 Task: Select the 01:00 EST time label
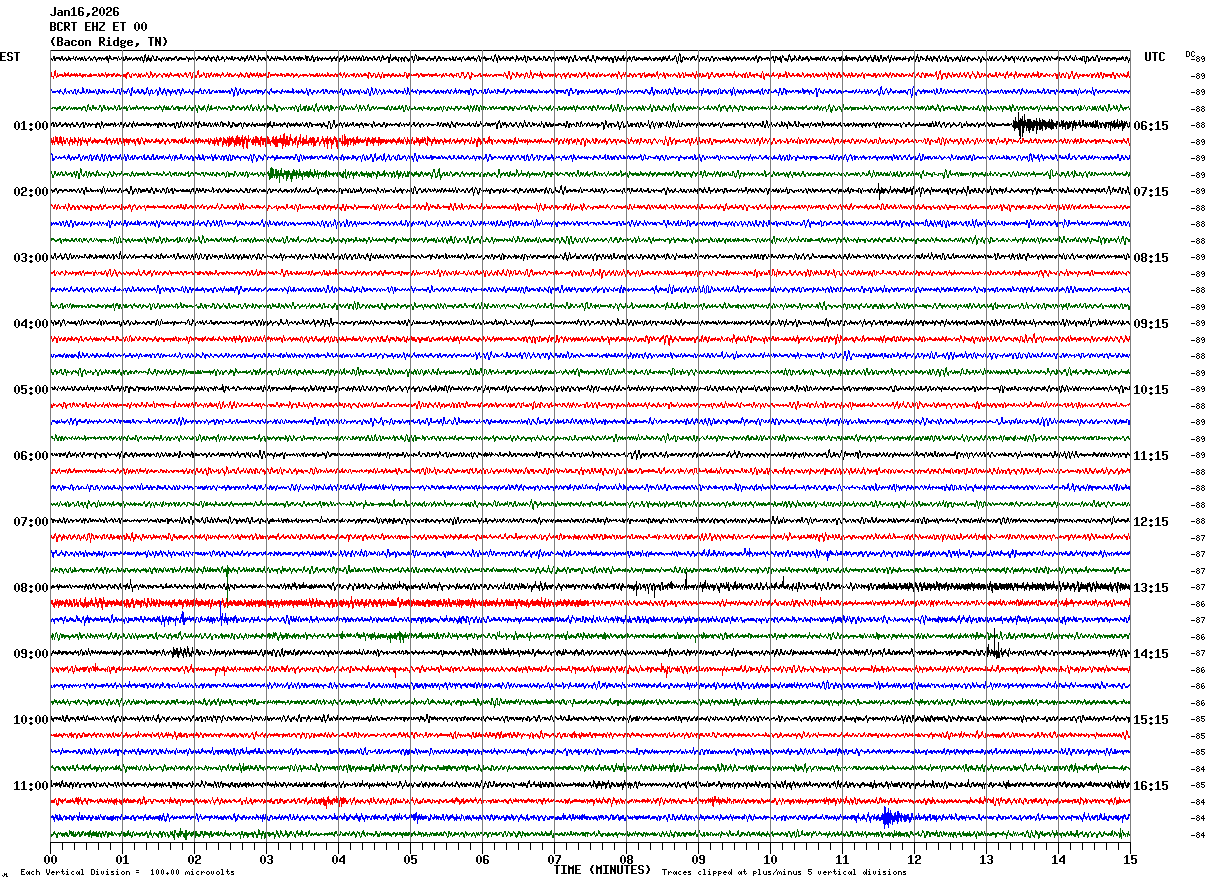[x=31, y=126]
